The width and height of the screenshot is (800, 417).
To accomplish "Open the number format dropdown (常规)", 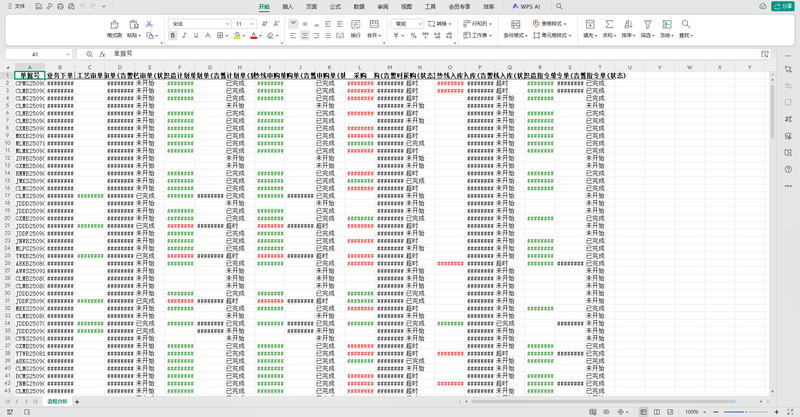I will 408,22.
